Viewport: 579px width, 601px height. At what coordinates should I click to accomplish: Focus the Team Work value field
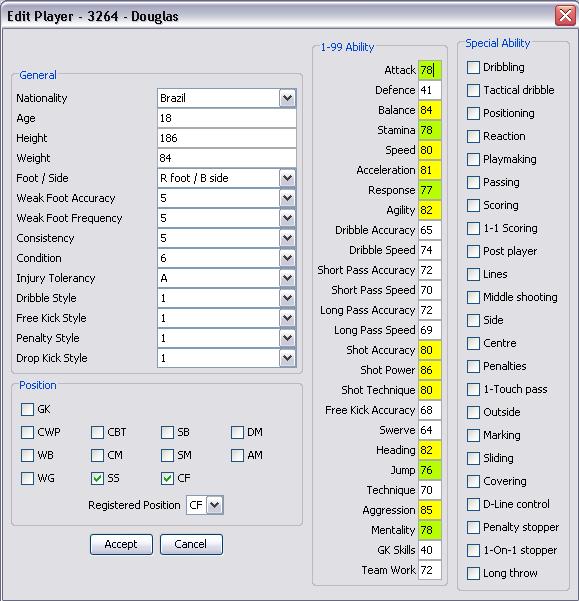tap(430, 570)
